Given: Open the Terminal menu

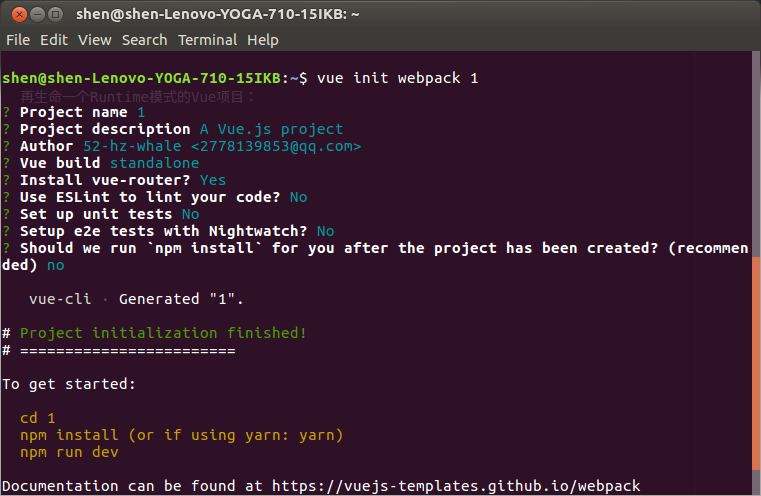Looking at the screenshot, I should point(207,40).
